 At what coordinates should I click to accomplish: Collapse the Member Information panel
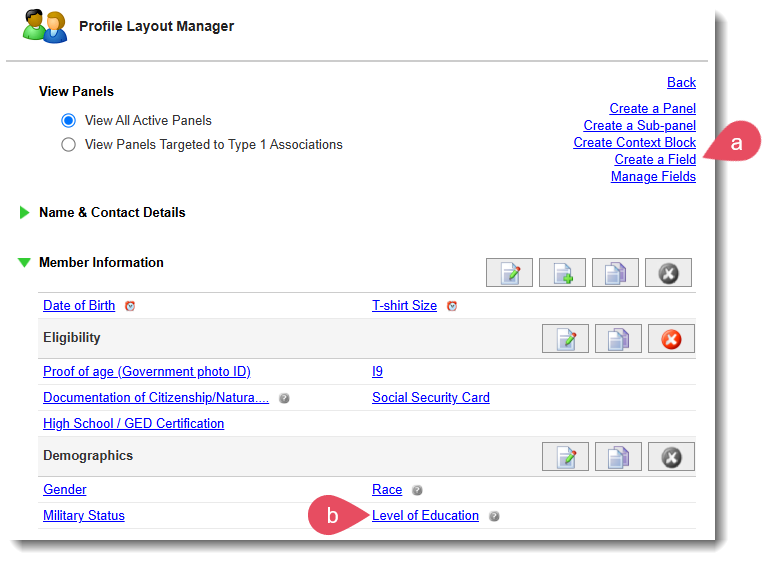tap(24, 262)
